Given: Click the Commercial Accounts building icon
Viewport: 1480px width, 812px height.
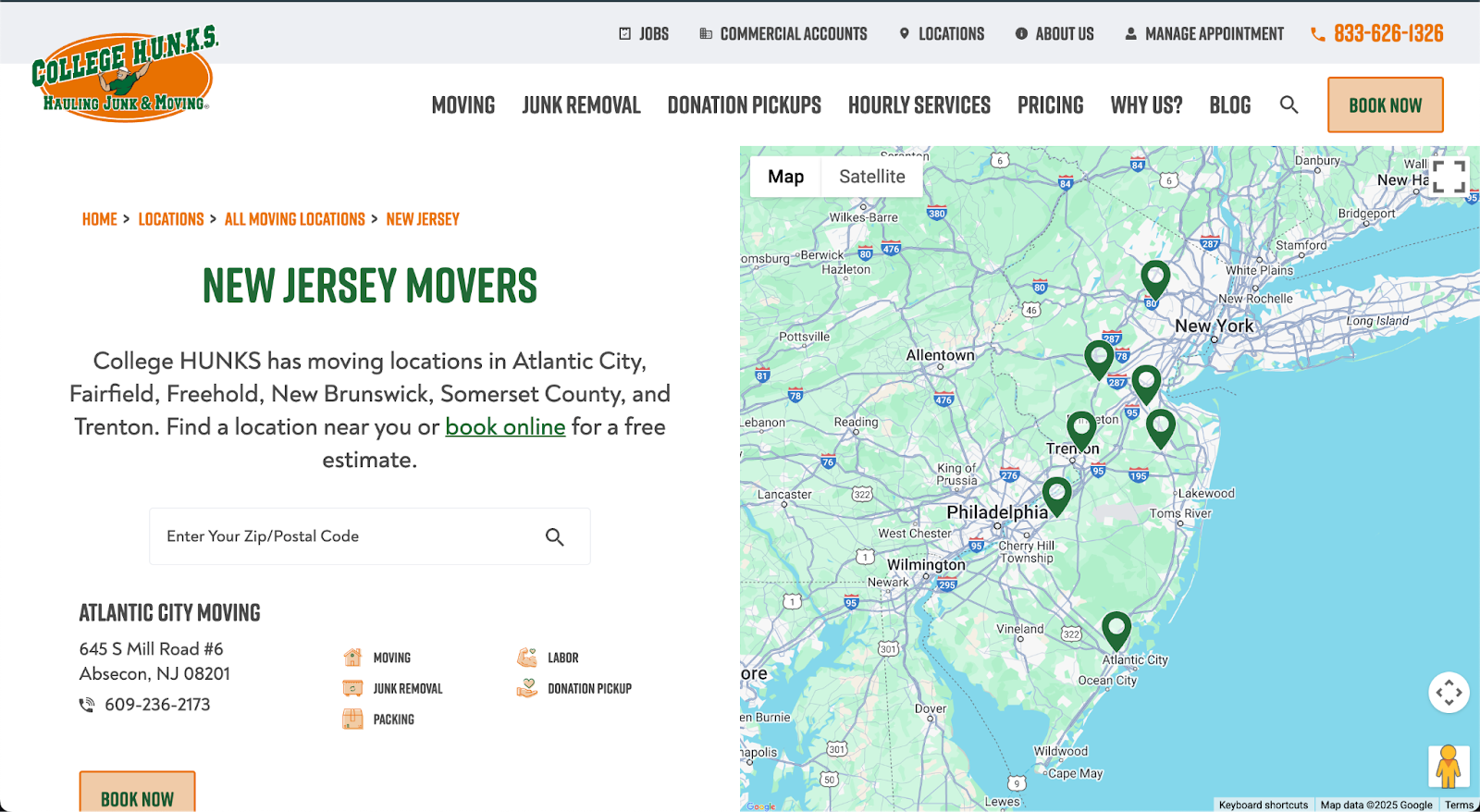Looking at the screenshot, I should [706, 33].
